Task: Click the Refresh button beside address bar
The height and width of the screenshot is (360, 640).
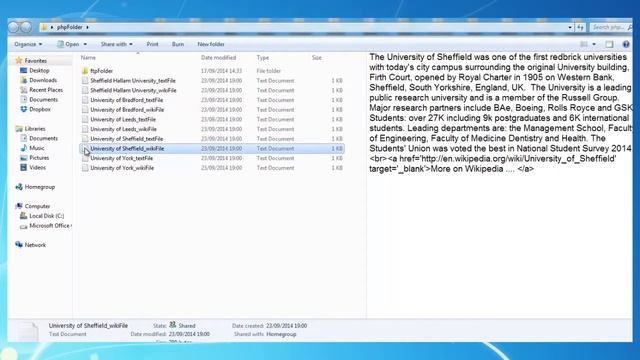Action: tap(581, 27)
